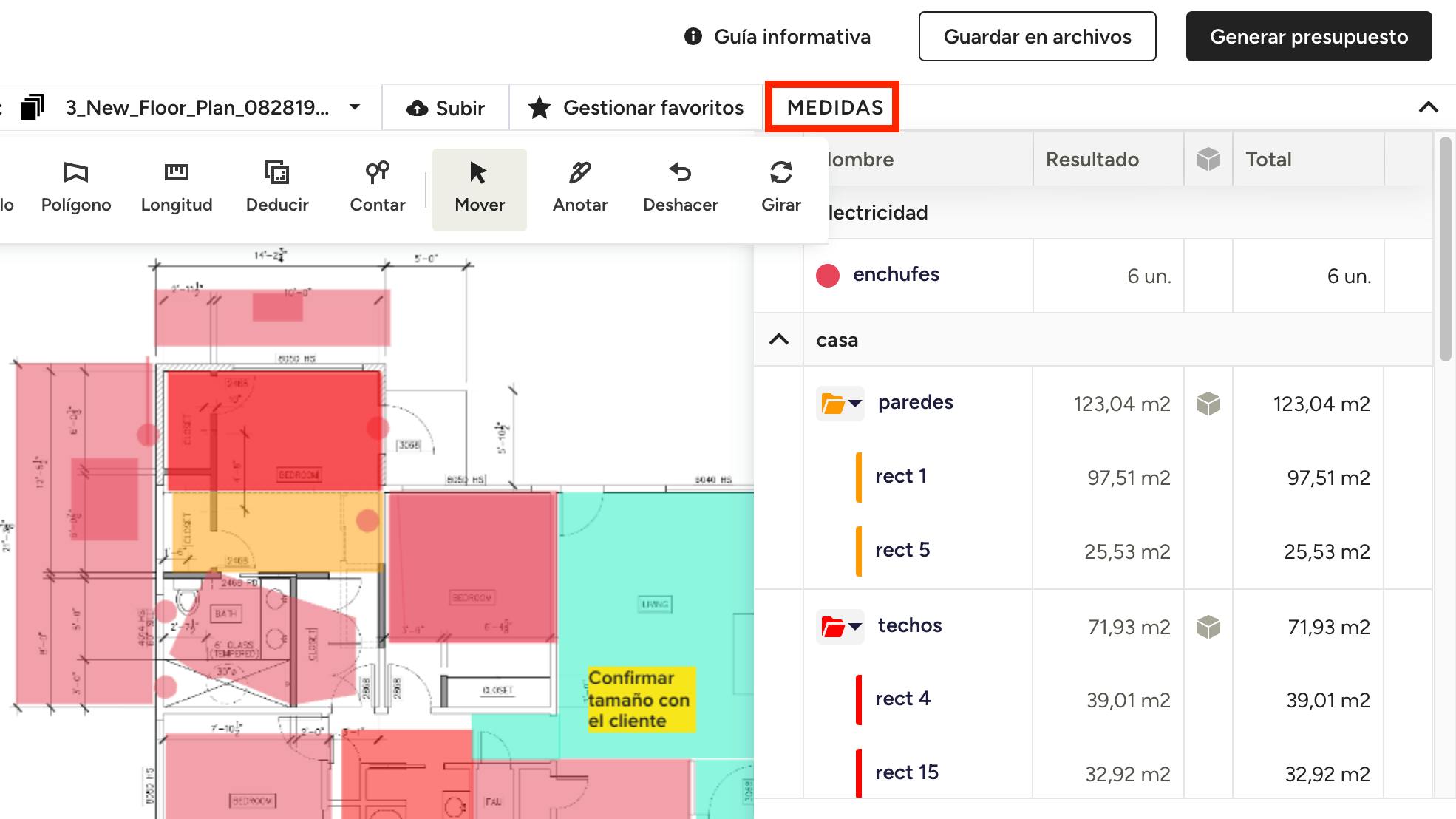Image resolution: width=1456 pixels, height=819 pixels.
Task: Click the red enchufes color dot
Action: 828,276
